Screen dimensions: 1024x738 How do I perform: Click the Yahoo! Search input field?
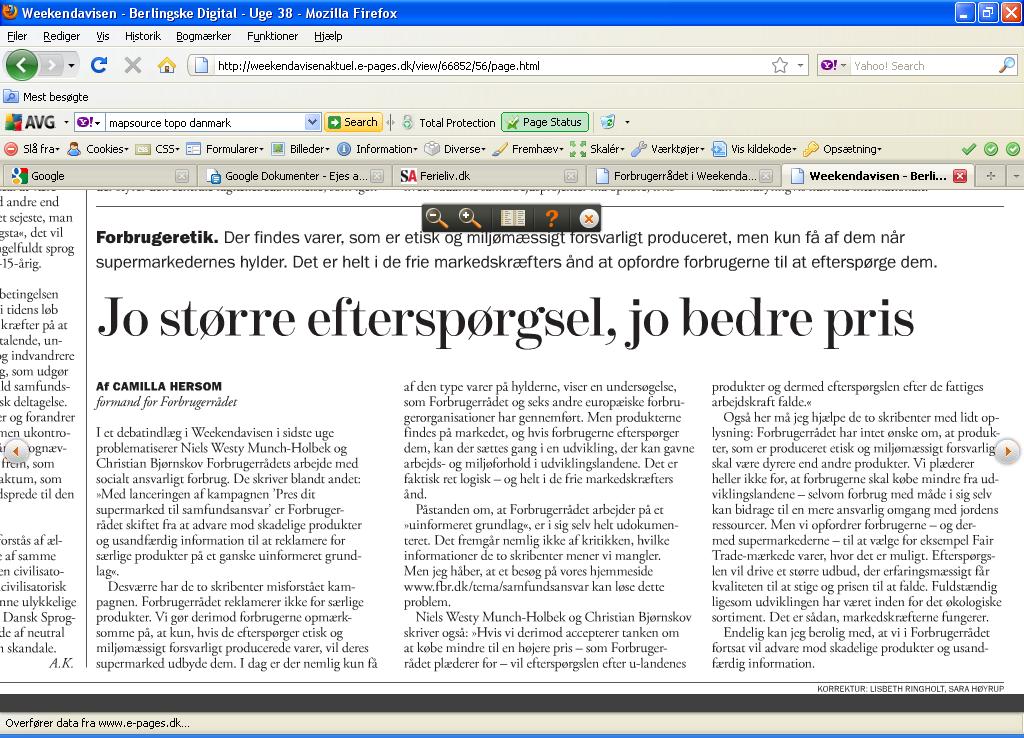pyautogui.click(x=923, y=65)
